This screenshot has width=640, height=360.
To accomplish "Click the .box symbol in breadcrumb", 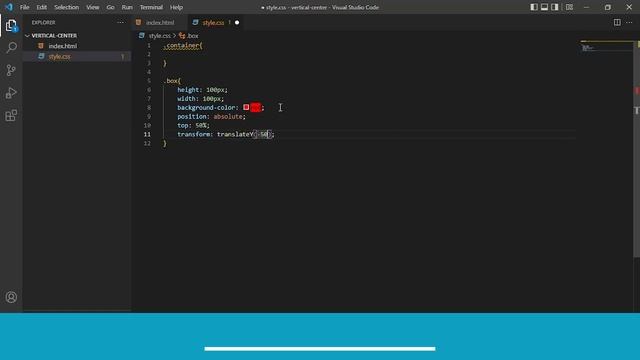I will 189,36.
